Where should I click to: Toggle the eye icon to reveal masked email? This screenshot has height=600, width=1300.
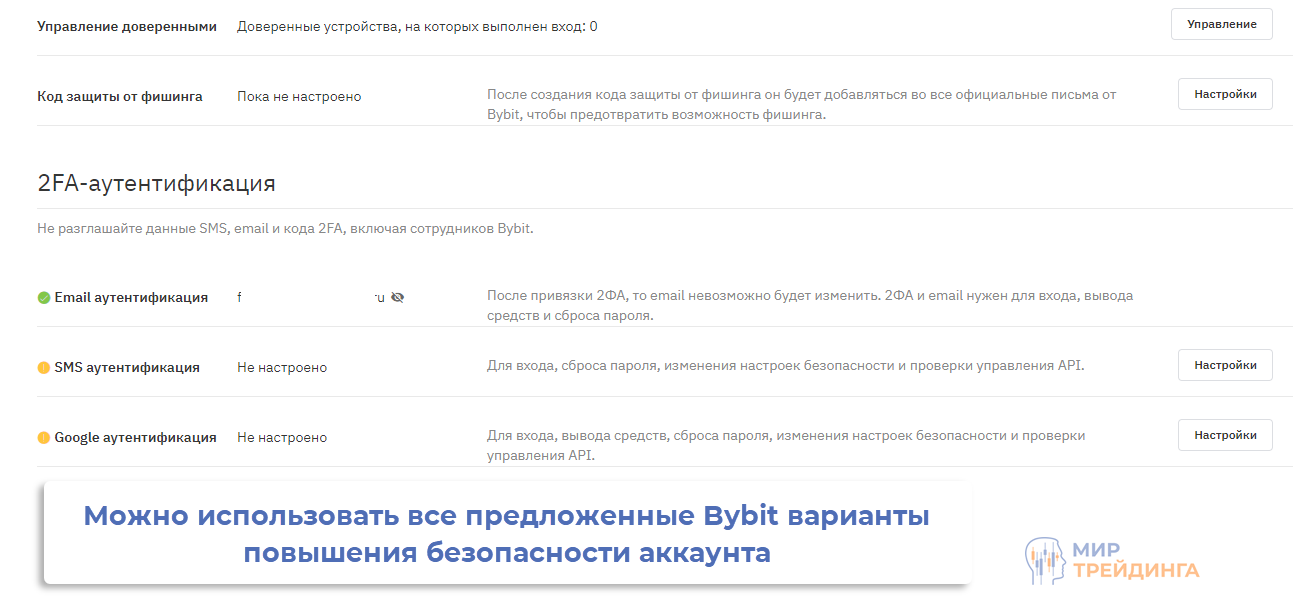pyautogui.click(x=397, y=297)
